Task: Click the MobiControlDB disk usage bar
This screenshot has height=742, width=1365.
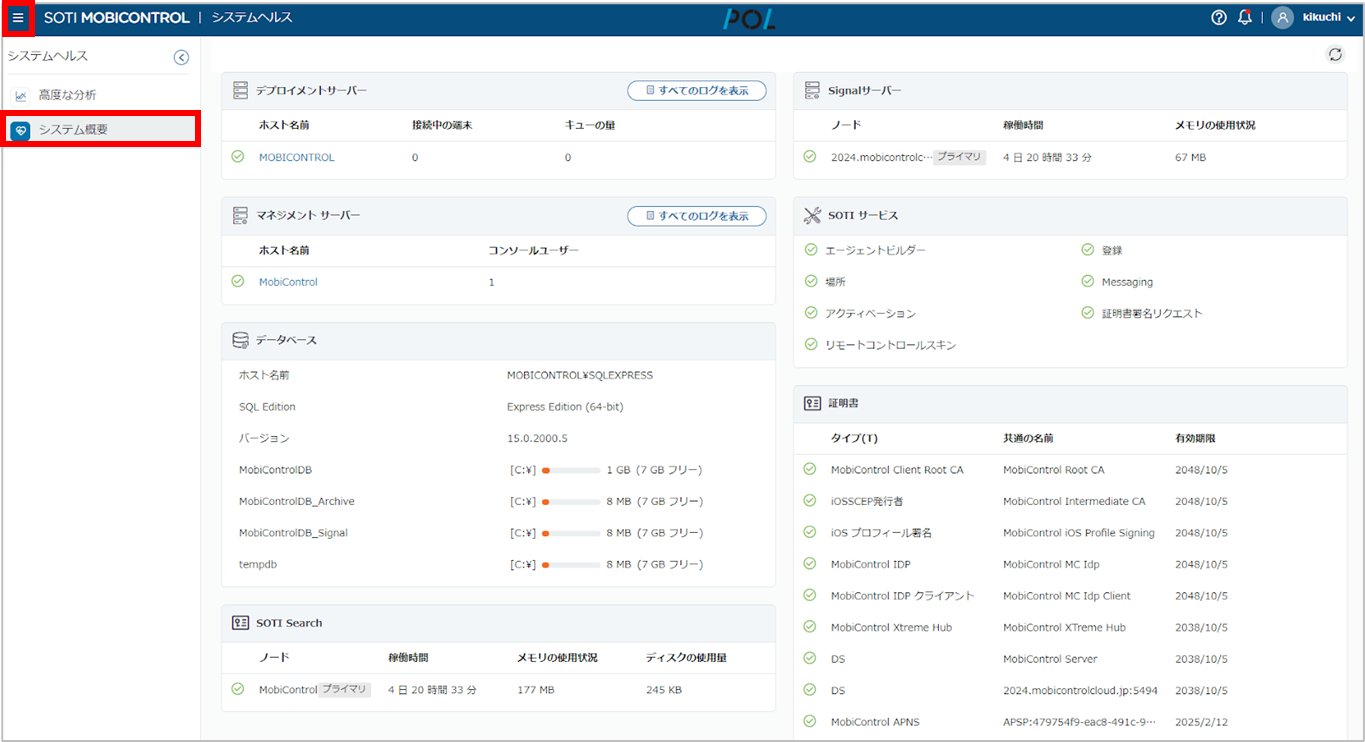Action: pos(571,470)
